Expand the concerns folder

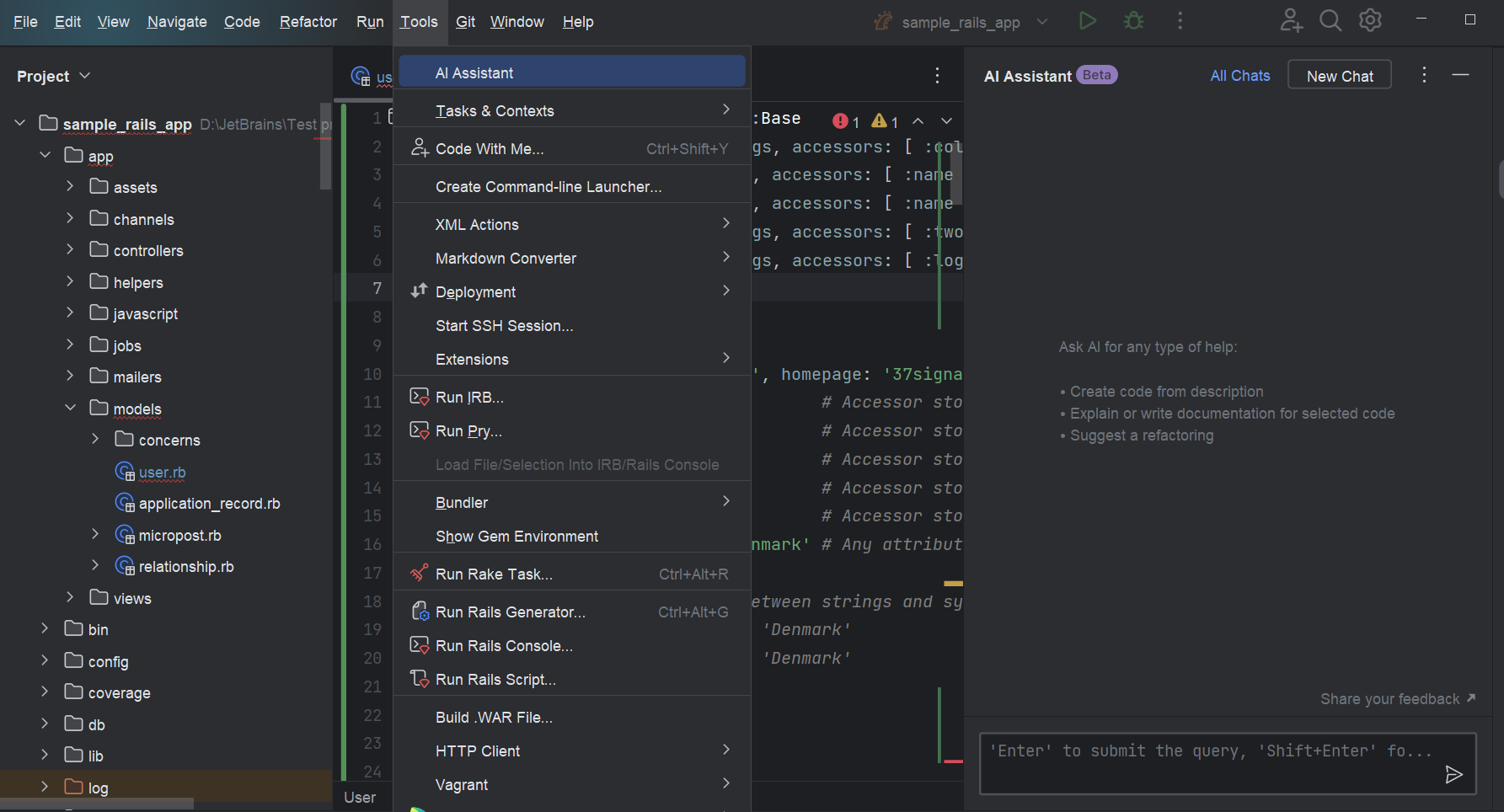pos(95,439)
